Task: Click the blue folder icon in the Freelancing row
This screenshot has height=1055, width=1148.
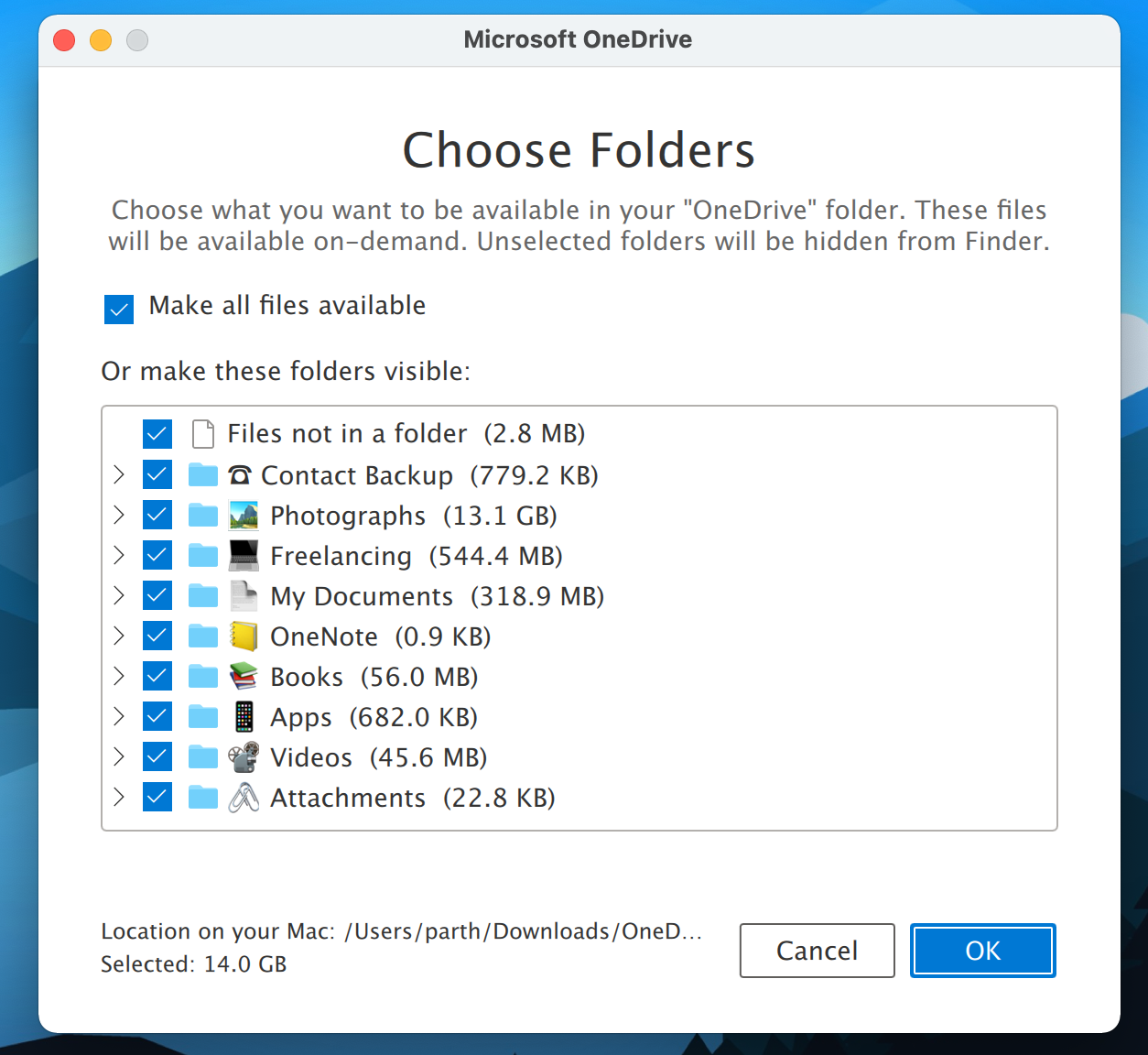Action: (x=203, y=556)
